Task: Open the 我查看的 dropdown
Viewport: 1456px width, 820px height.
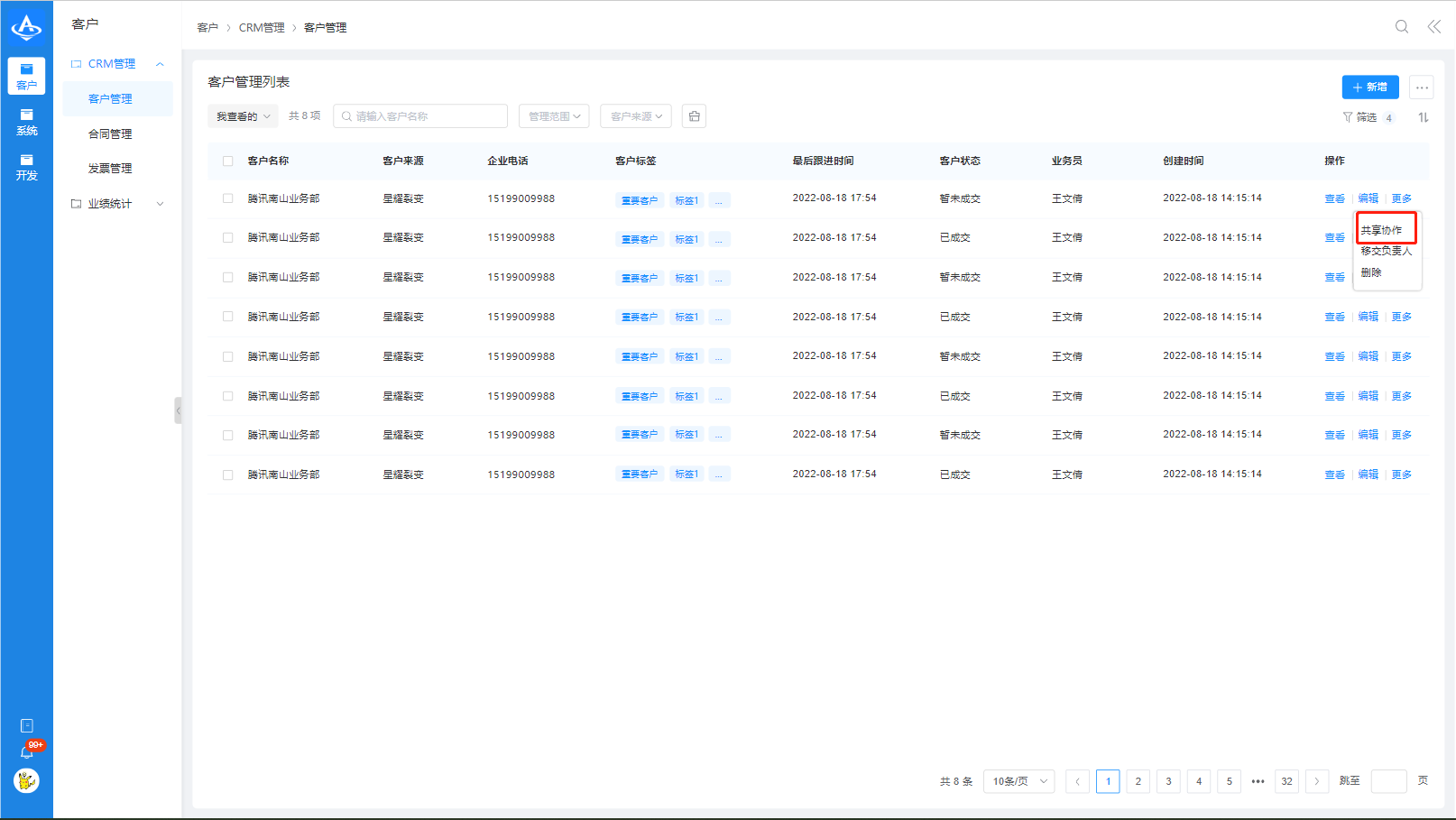Action: 244,116
